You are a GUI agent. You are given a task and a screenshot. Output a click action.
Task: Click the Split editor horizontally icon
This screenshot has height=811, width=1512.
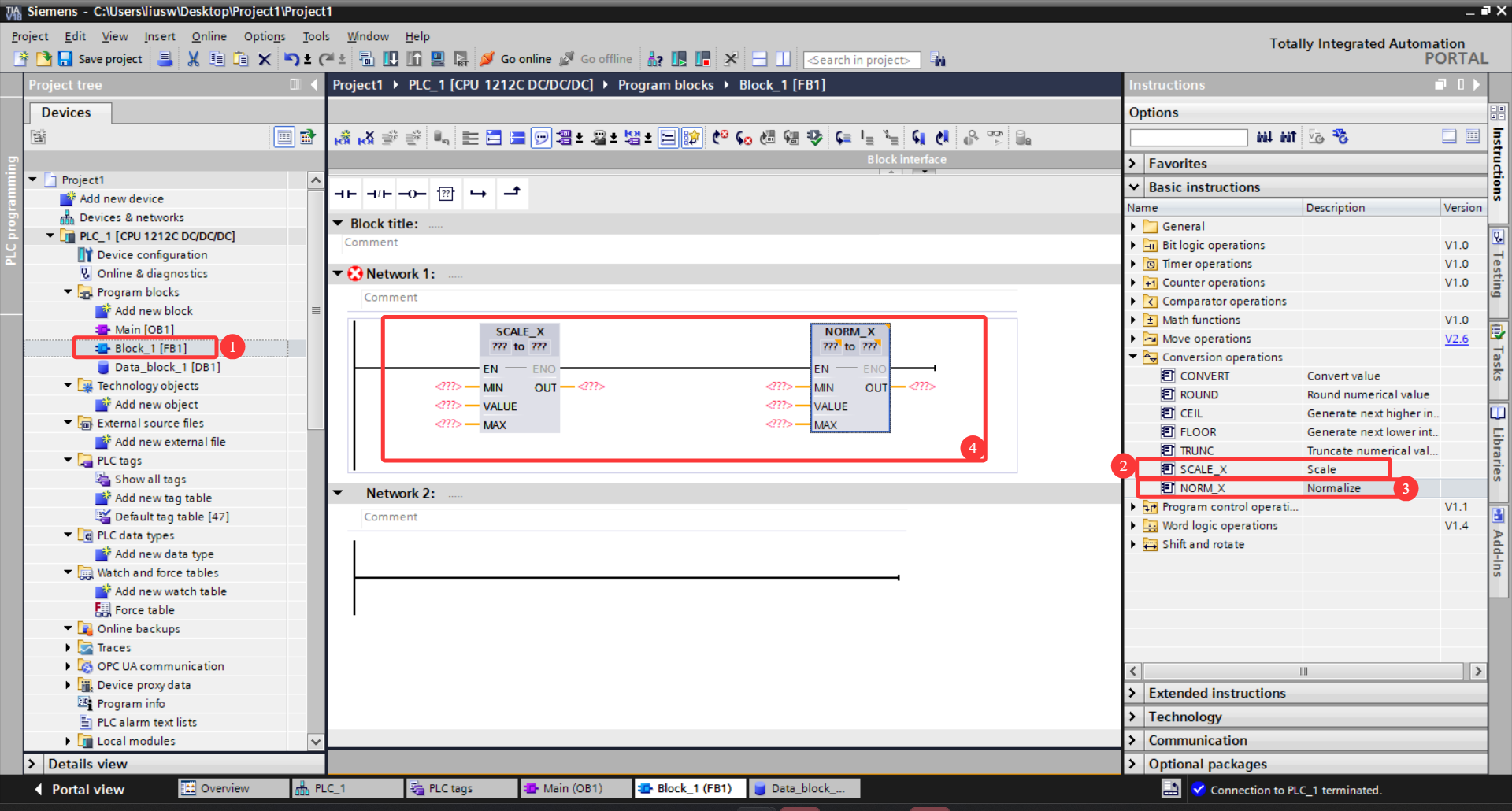coord(759,59)
